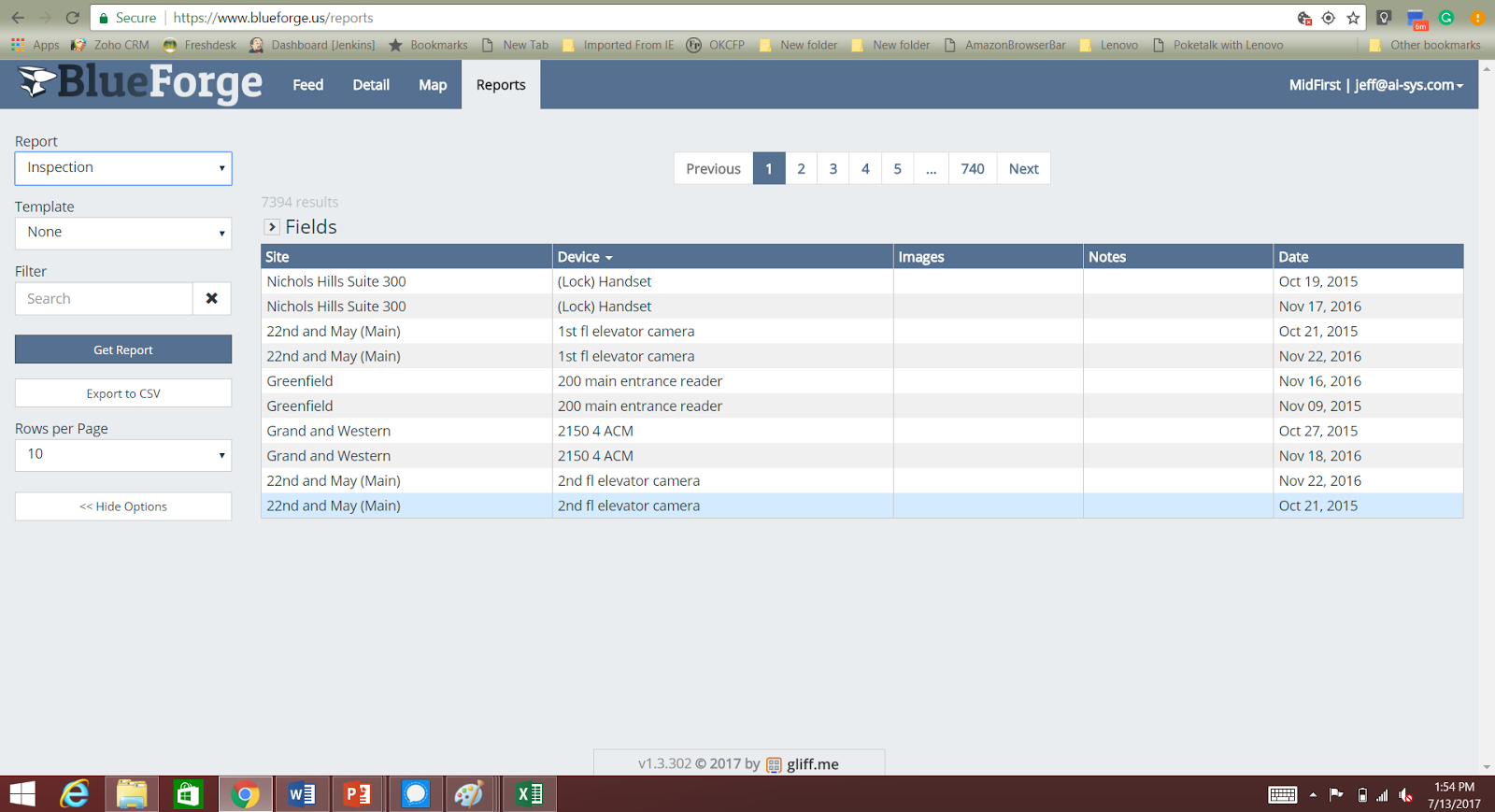Screen dimensions: 1495x812
Task: Click the browser address bar URL
Action: [273, 18]
